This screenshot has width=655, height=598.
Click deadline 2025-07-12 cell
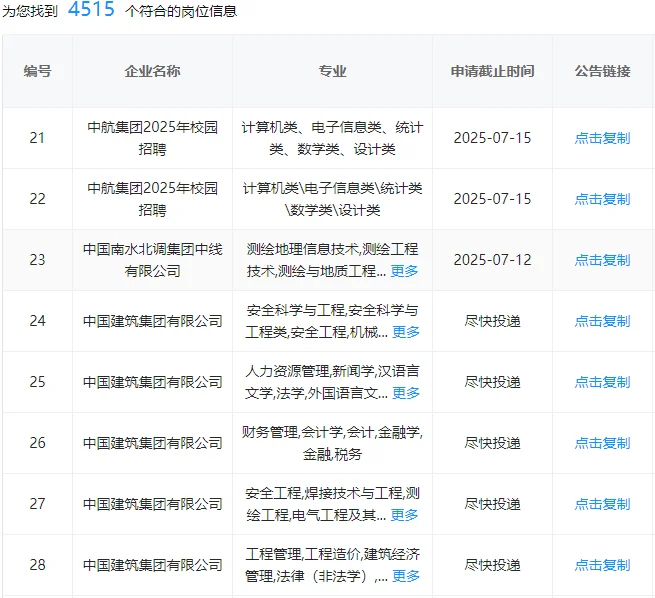[x=493, y=260]
